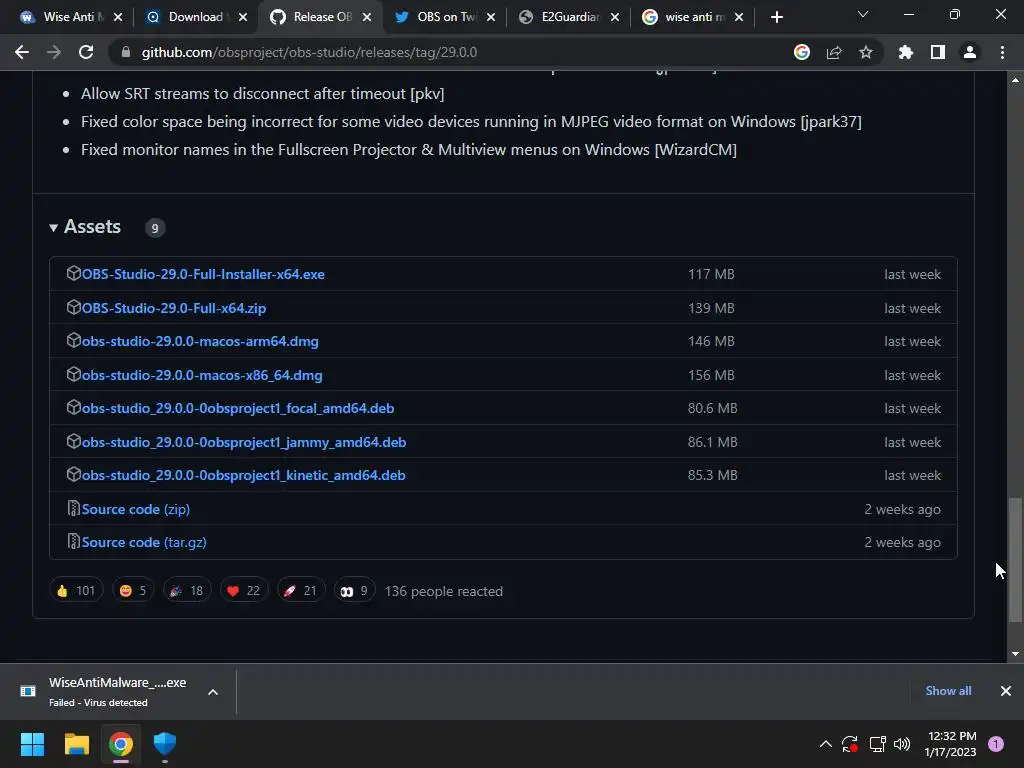Click the vertical page scrollbar thumb
The width and height of the screenshot is (1024, 768).
coord(1015,560)
